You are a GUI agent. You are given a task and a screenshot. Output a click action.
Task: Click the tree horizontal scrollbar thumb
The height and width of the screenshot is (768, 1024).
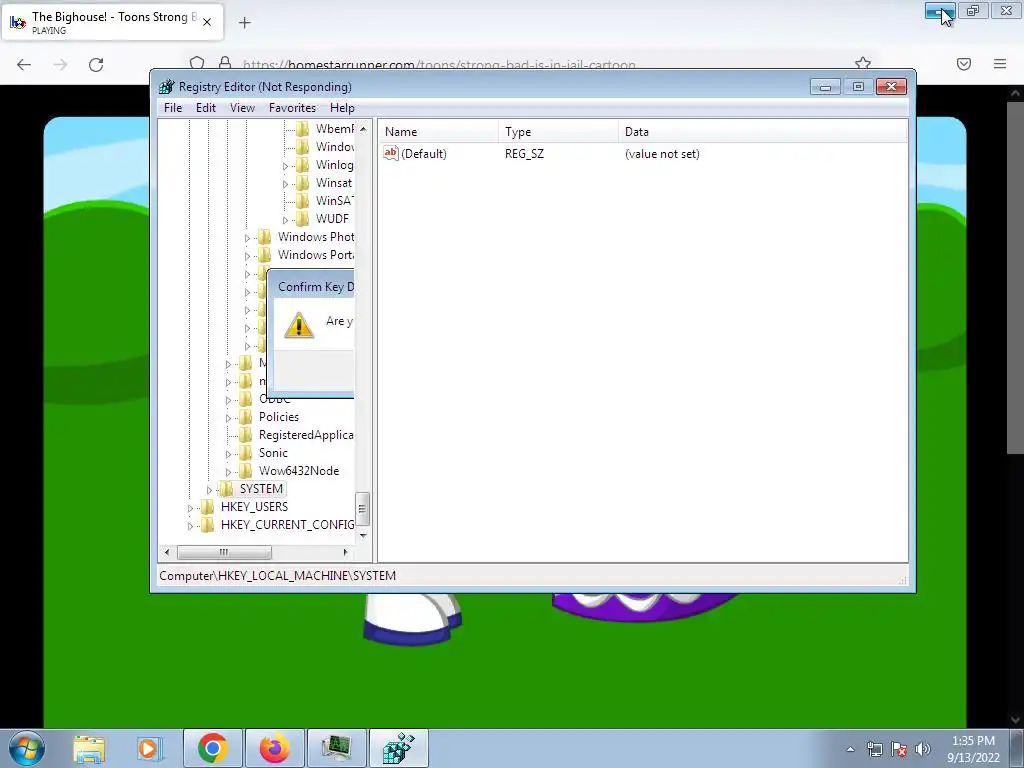pyautogui.click(x=224, y=552)
